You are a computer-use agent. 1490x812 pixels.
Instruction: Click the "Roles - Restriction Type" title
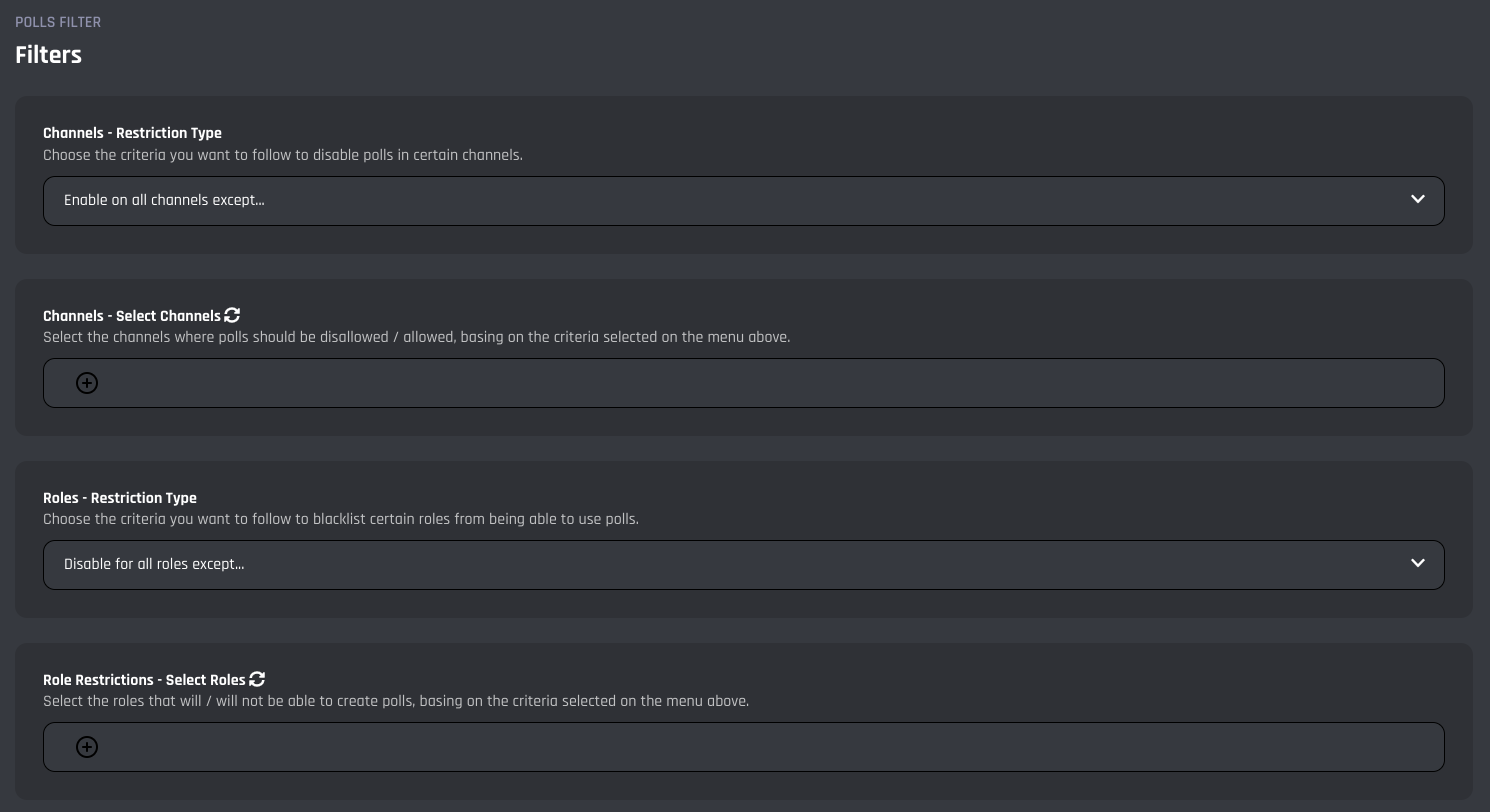point(120,498)
